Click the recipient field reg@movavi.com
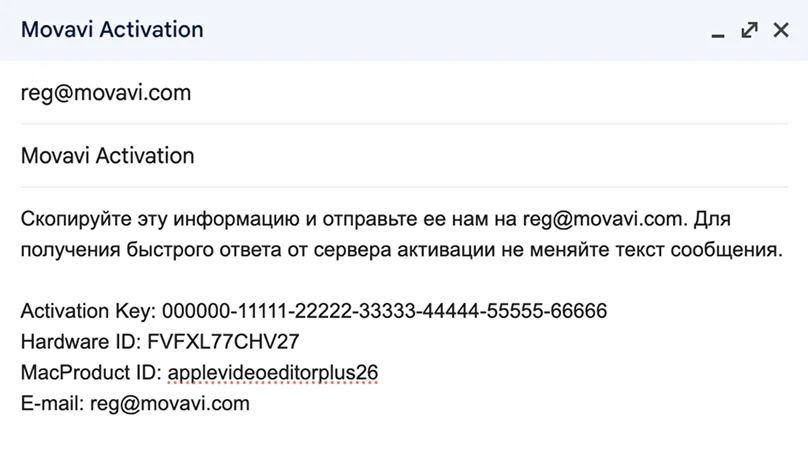Image resolution: width=808 pixels, height=459 pixels. [105, 93]
